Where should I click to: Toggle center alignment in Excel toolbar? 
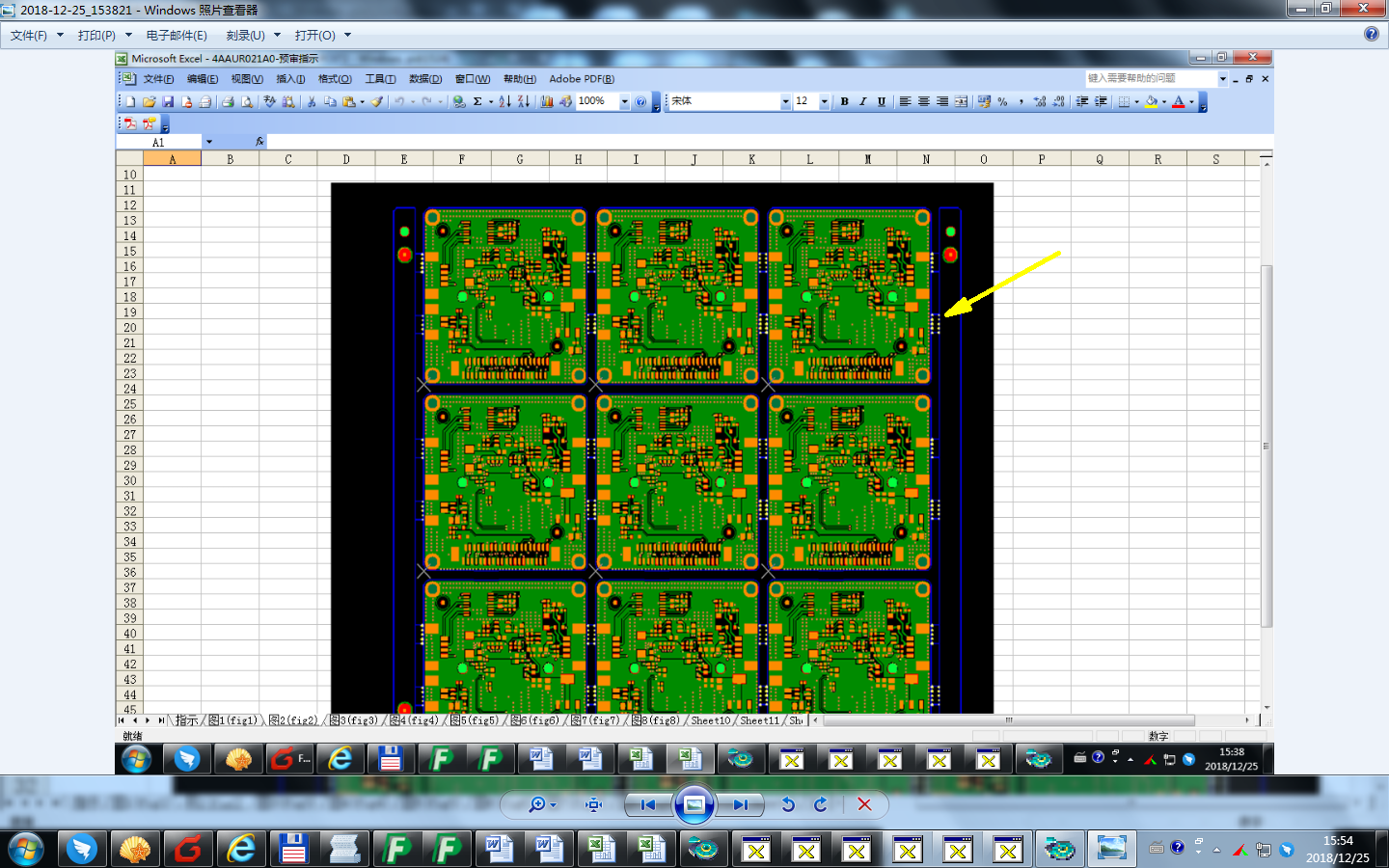pyautogui.click(x=924, y=101)
